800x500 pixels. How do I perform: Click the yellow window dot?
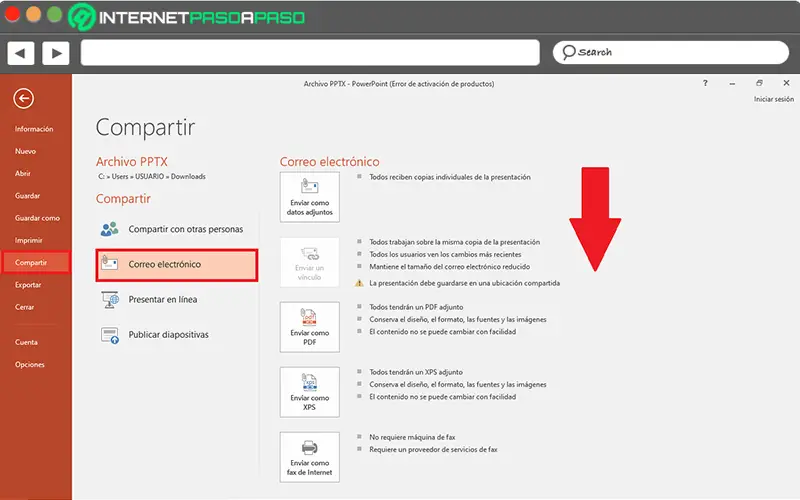coord(33,14)
